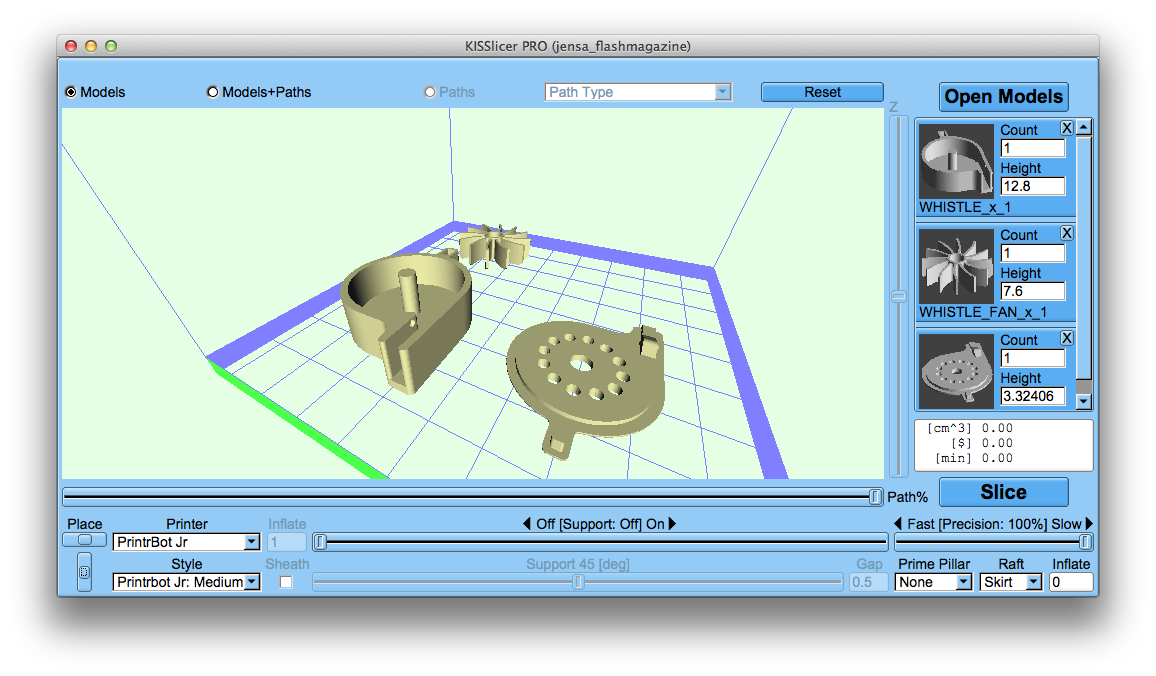
Task: Open the Prime Pillar dropdown
Action: [932, 581]
